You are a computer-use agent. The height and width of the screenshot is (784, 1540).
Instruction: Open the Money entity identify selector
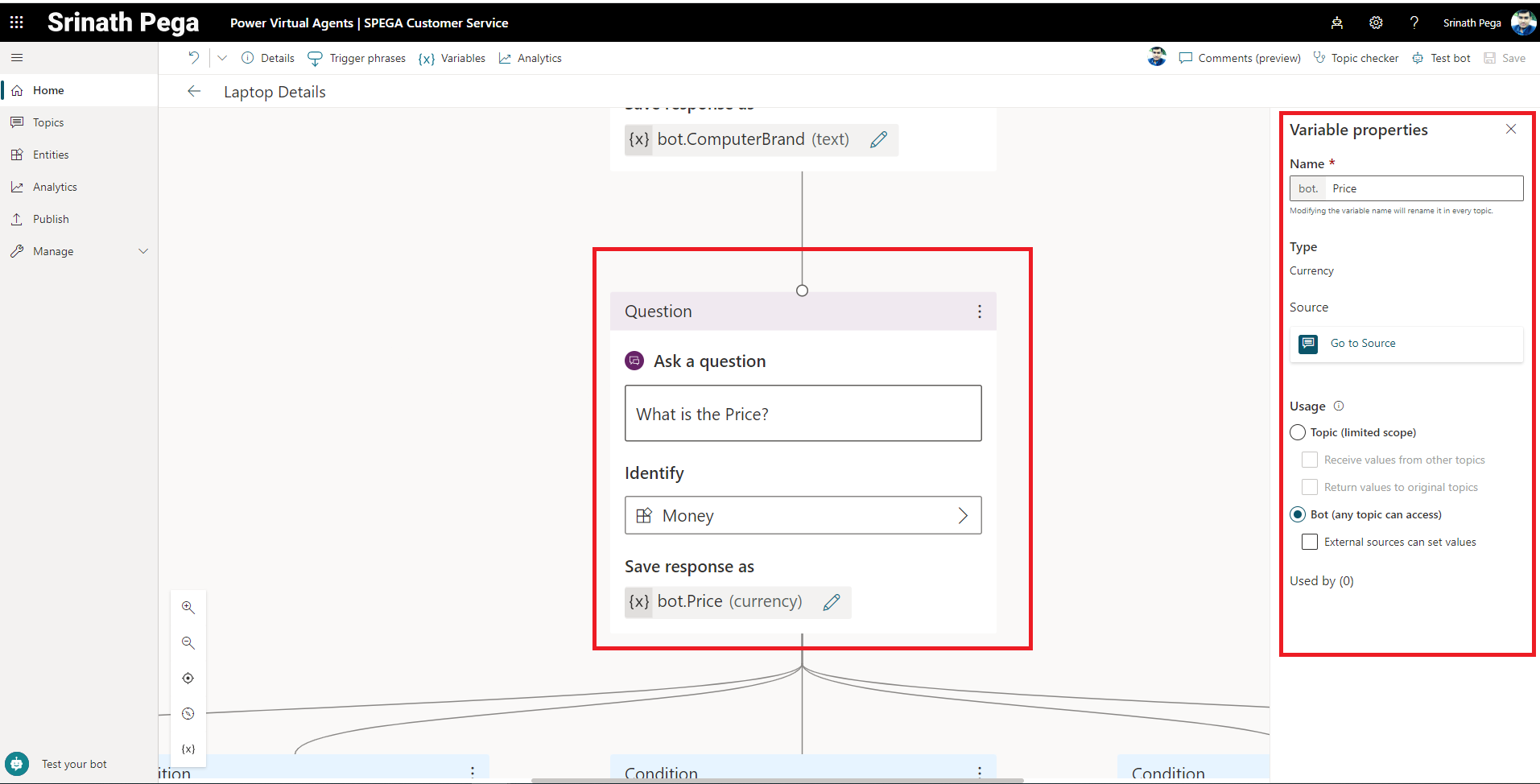tap(803, 516)
